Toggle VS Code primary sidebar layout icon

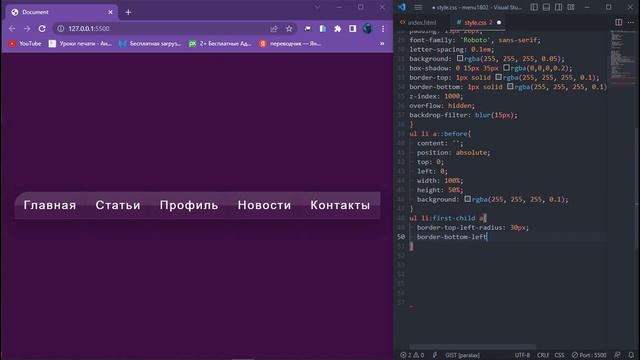coord(534,7)
